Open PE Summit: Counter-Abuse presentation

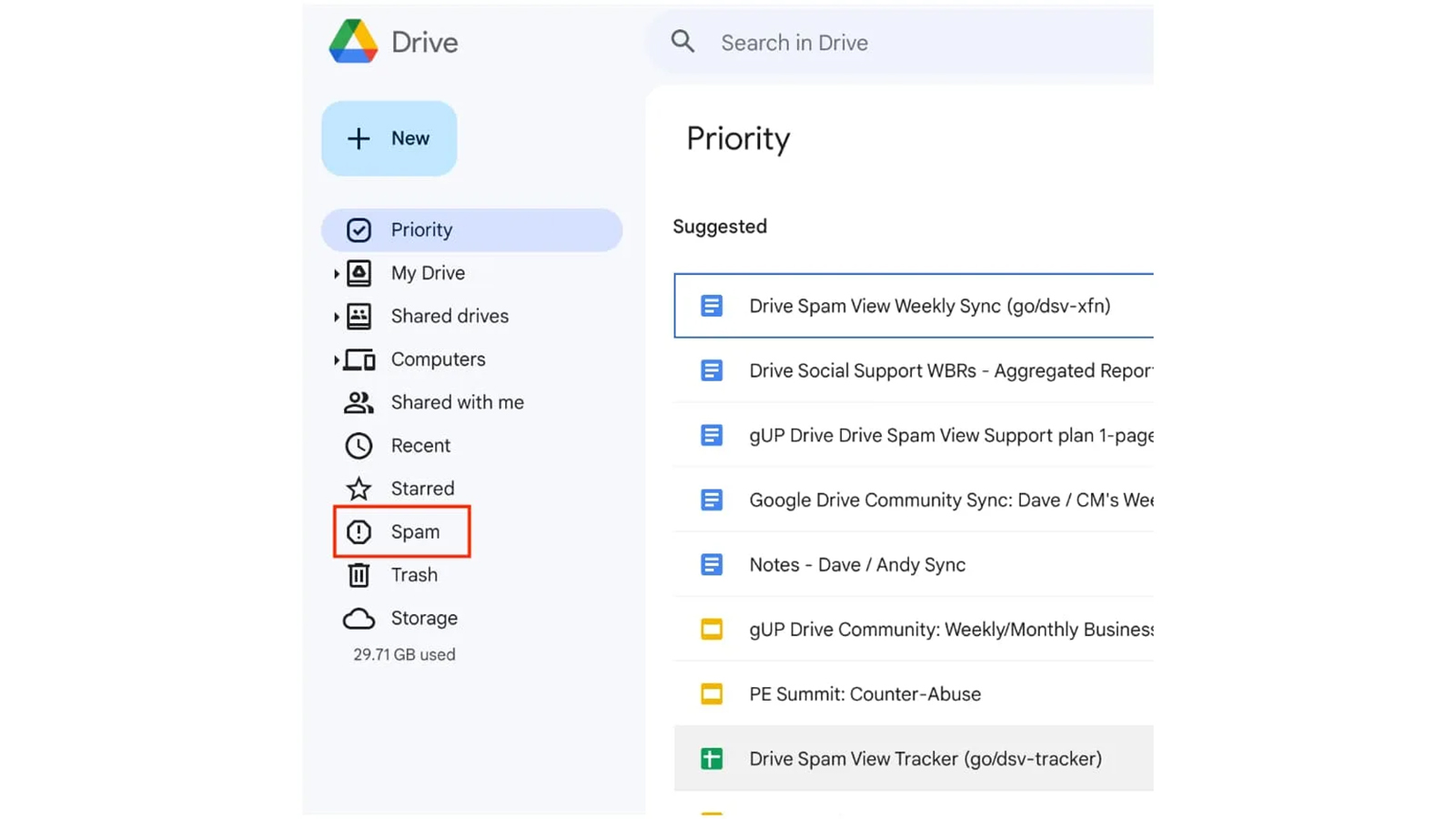(x=914, y=693)
